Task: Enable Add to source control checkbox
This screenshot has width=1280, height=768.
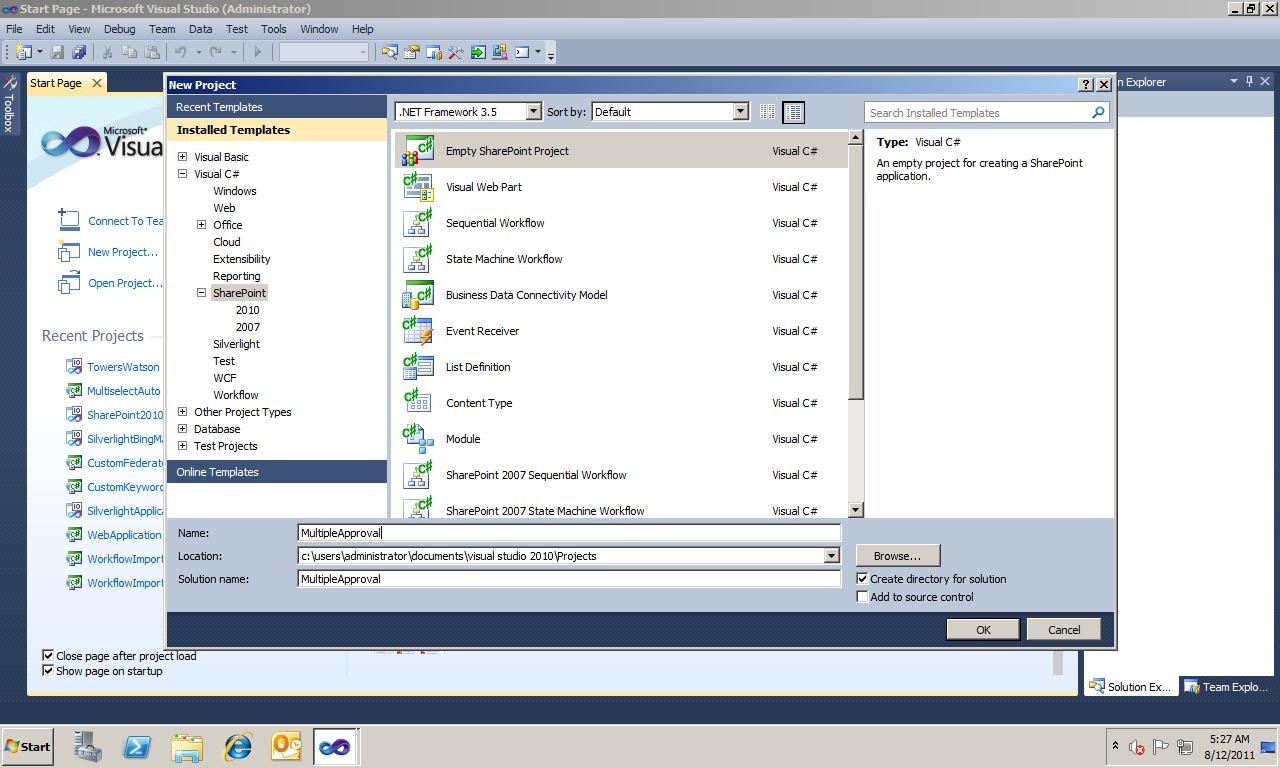Action: 862,597
